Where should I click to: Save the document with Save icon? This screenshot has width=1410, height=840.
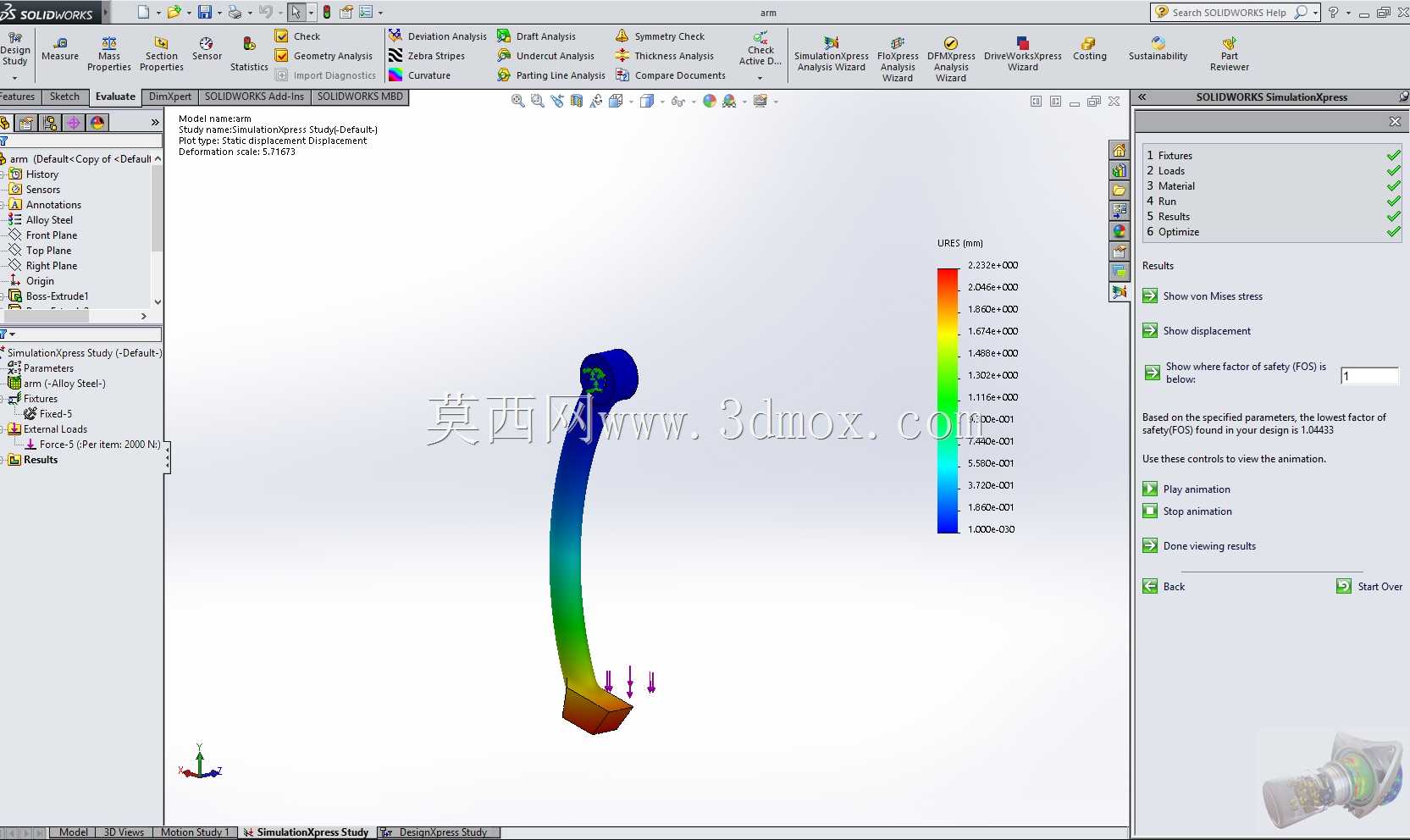point(205,12)
